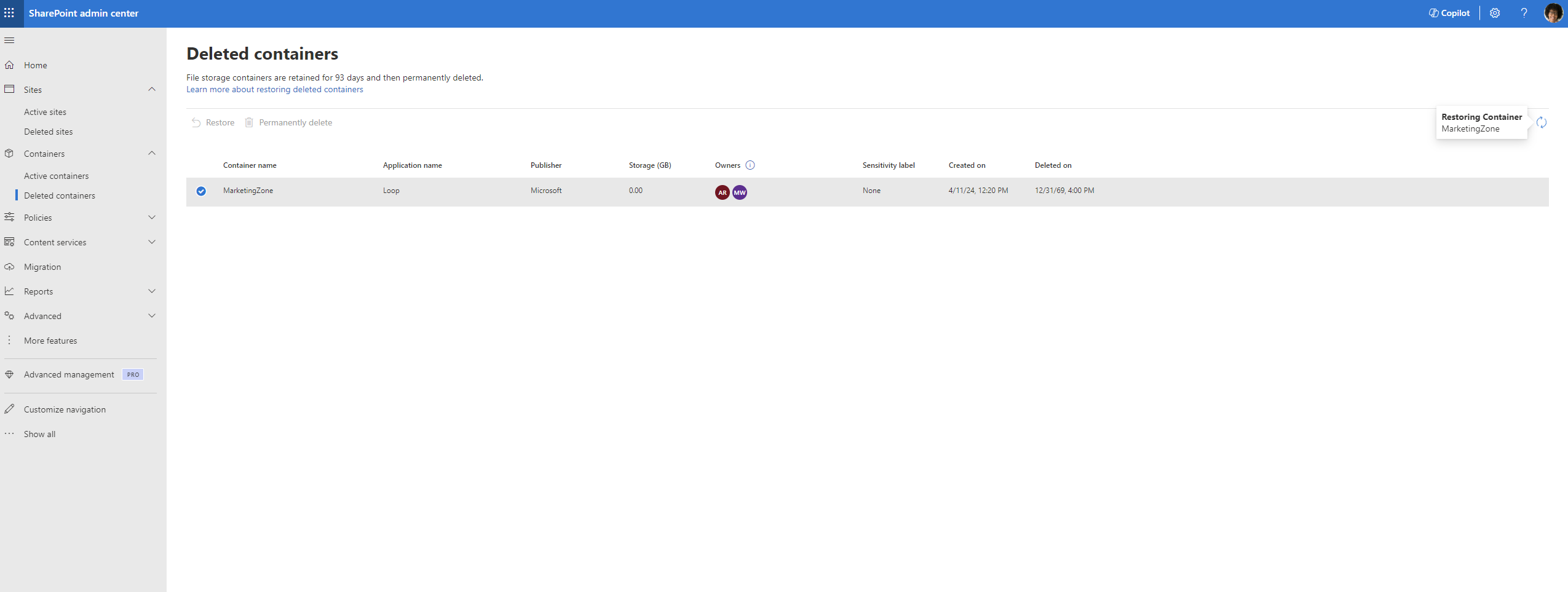
Task: Click the Customize navigation pencil icon
Action: (x=9, y=409)
